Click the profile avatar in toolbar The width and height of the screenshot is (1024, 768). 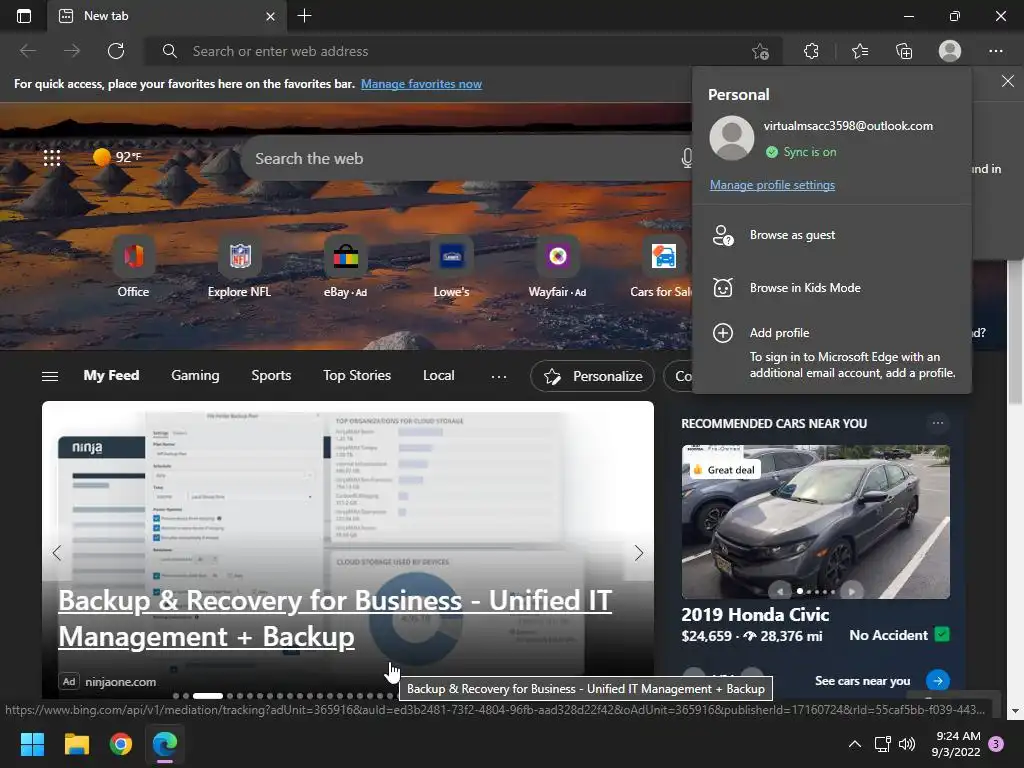[x=950, y=51]
